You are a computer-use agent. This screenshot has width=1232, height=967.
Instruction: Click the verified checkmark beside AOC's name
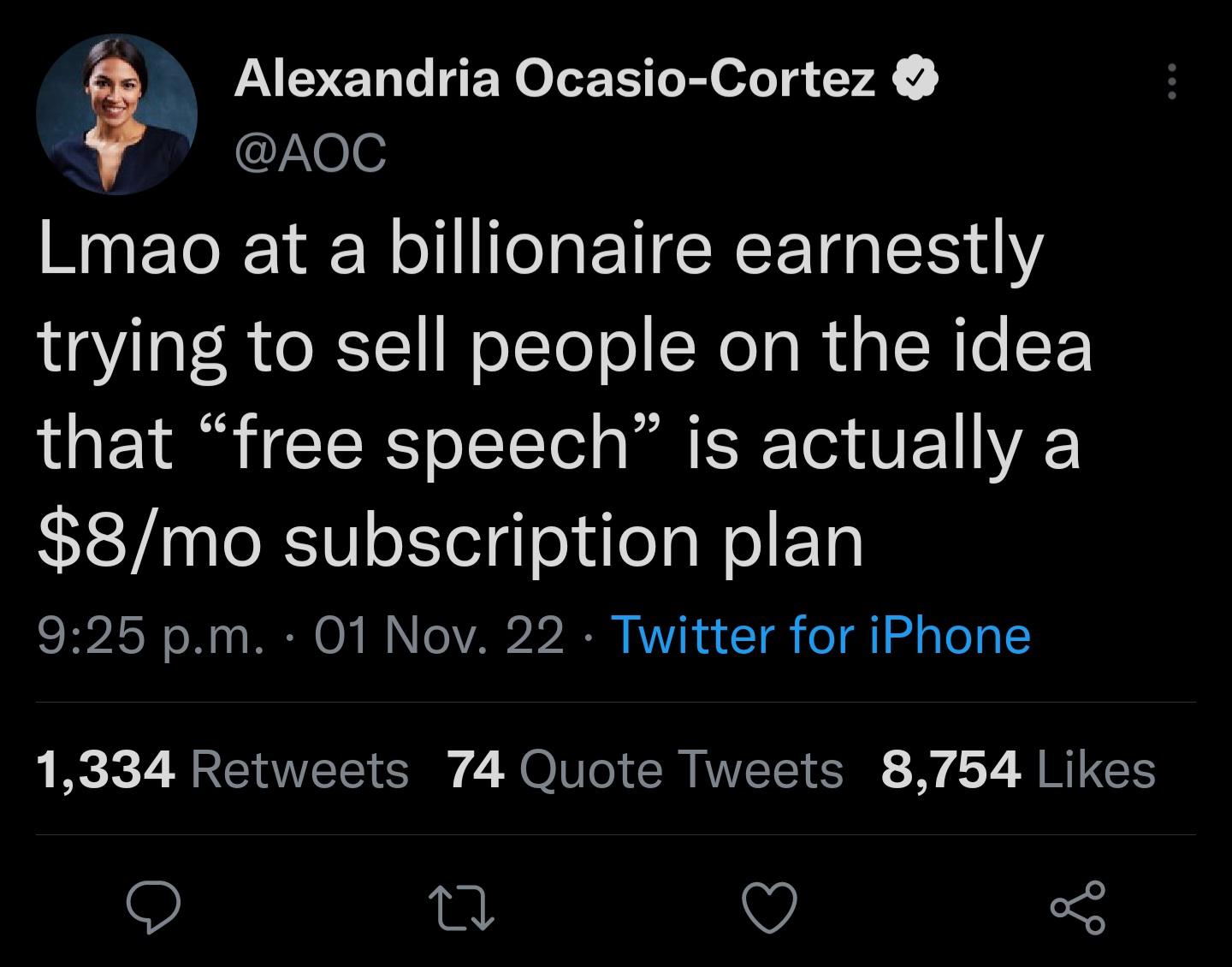click(x=915, y=77)
